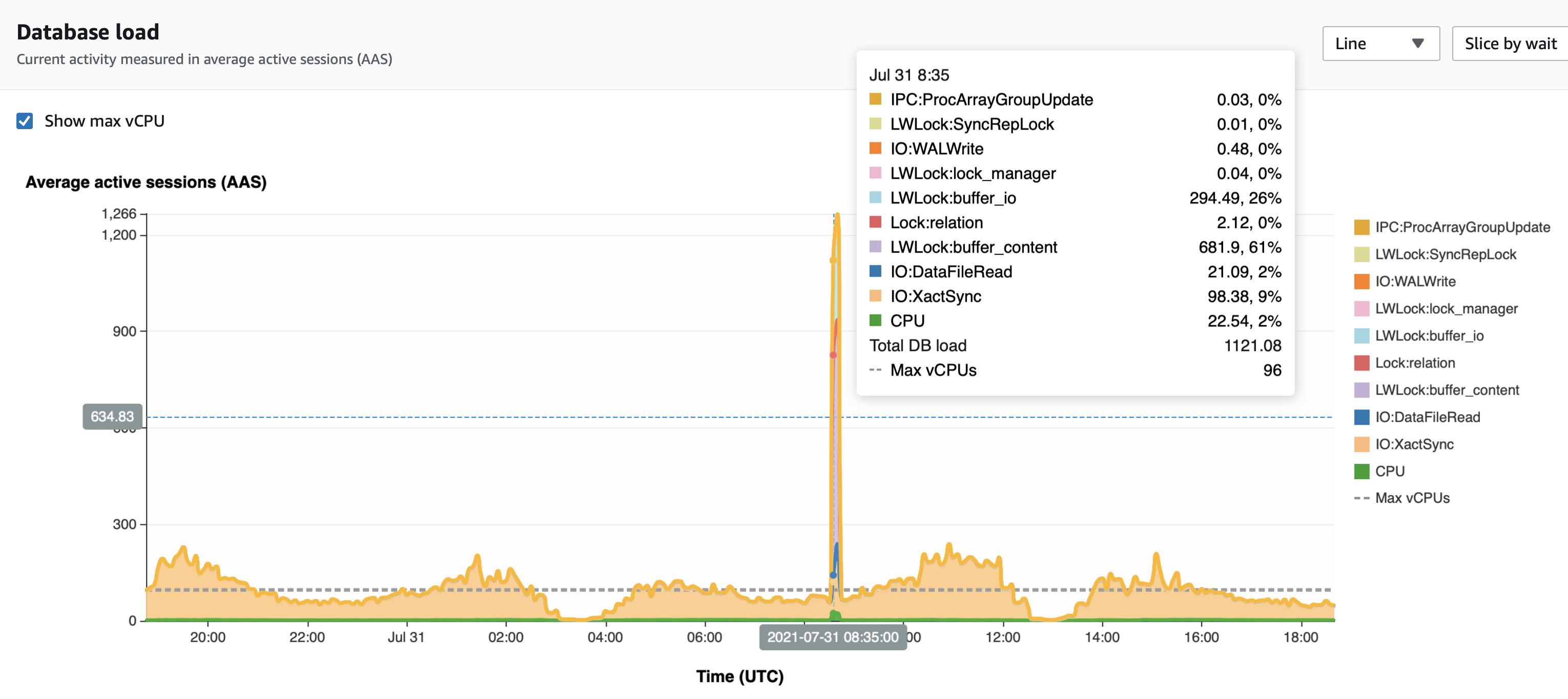Image resolution: width=1568 pixels, height=699 pixels.
Task: Click IO:DataFileRead legend color square
Action: (x=1361, y=417)
